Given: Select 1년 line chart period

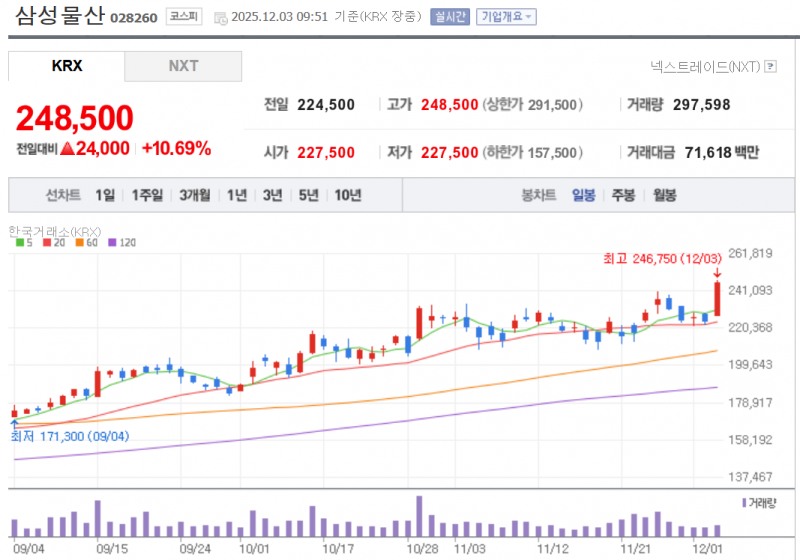Looking at the screenshot, I should (x=237, y=195).
